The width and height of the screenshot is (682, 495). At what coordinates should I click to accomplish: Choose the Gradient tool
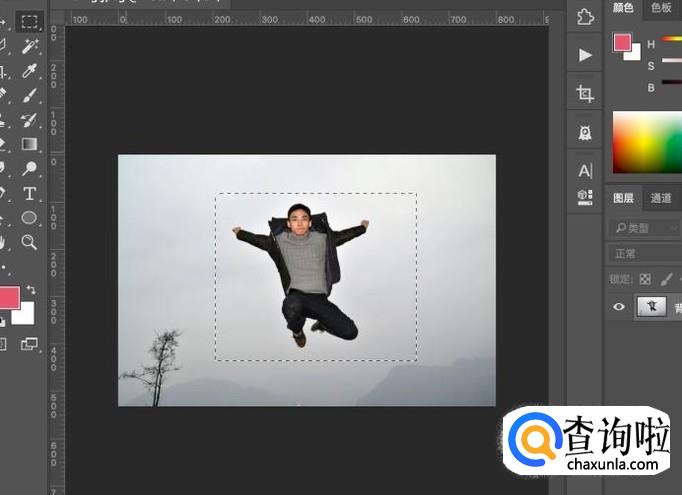click(x=29, y=144)
